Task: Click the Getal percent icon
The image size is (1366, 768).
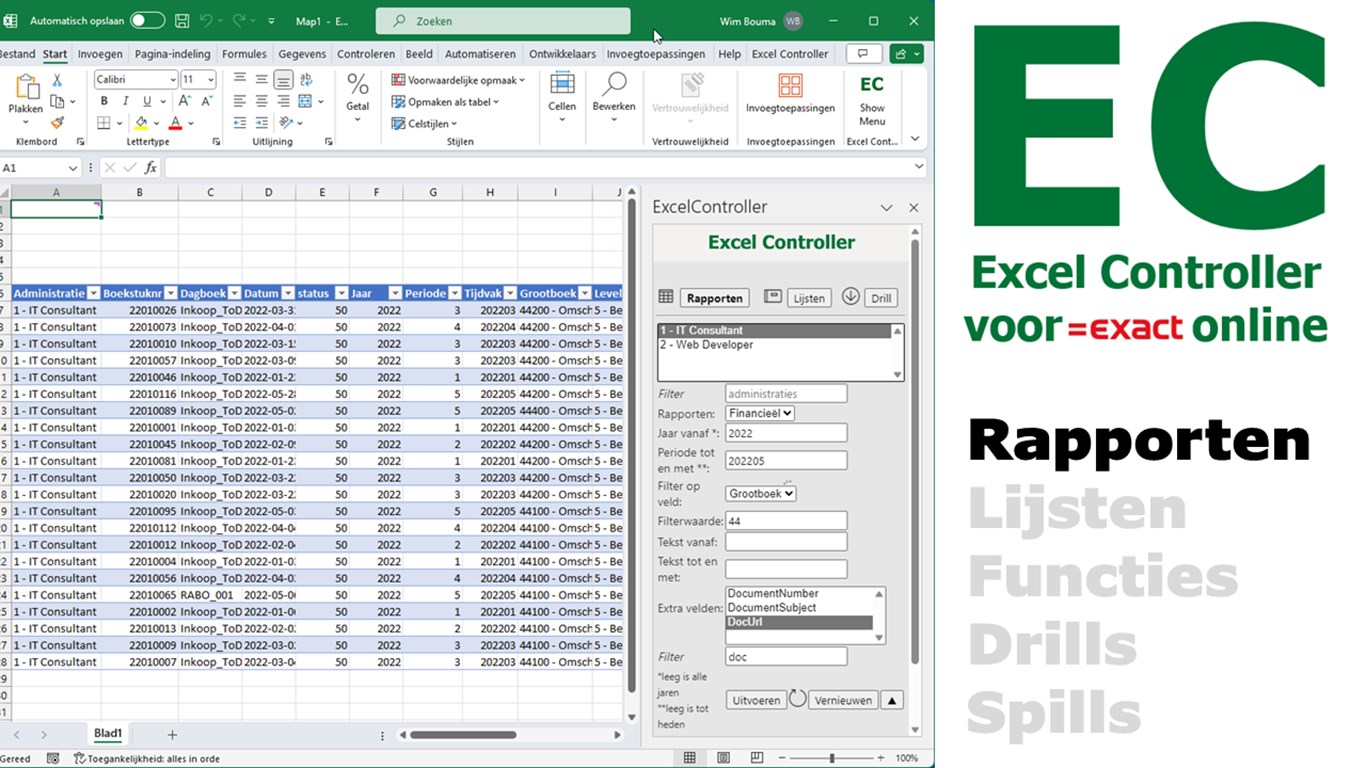Action: click(358, 85)
